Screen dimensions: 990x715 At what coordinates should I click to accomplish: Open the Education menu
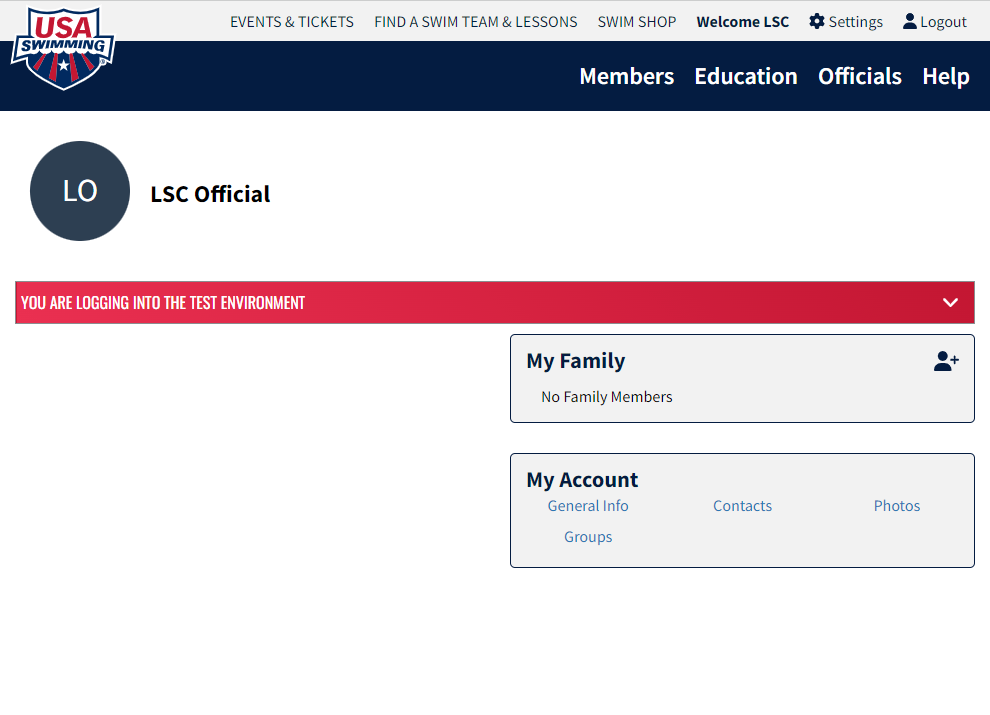click(x=746, y=76)
